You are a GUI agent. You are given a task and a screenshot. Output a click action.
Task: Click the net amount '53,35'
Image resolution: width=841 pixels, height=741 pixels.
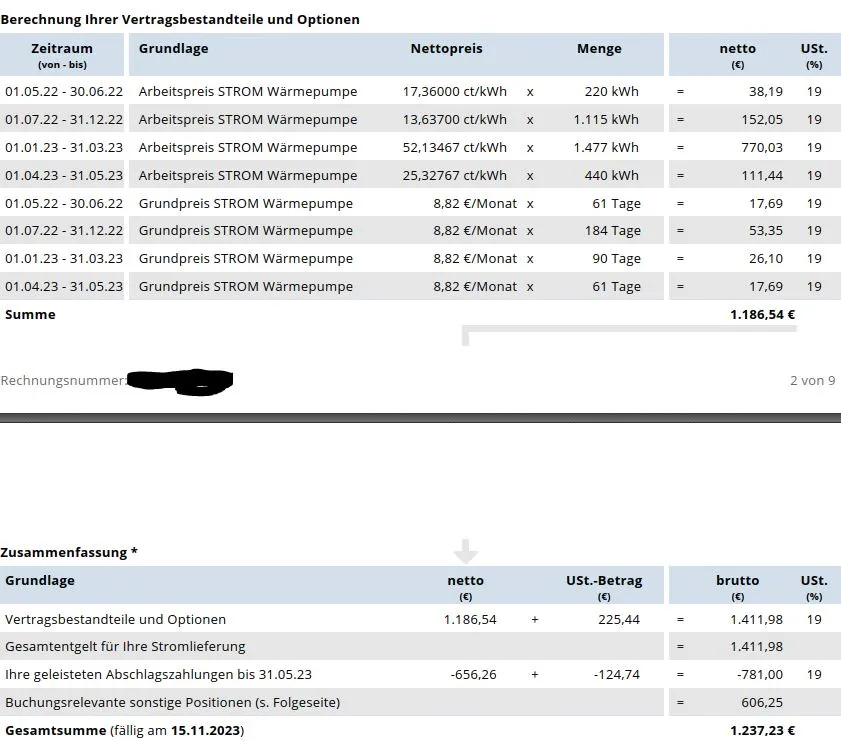coord(766,230)
